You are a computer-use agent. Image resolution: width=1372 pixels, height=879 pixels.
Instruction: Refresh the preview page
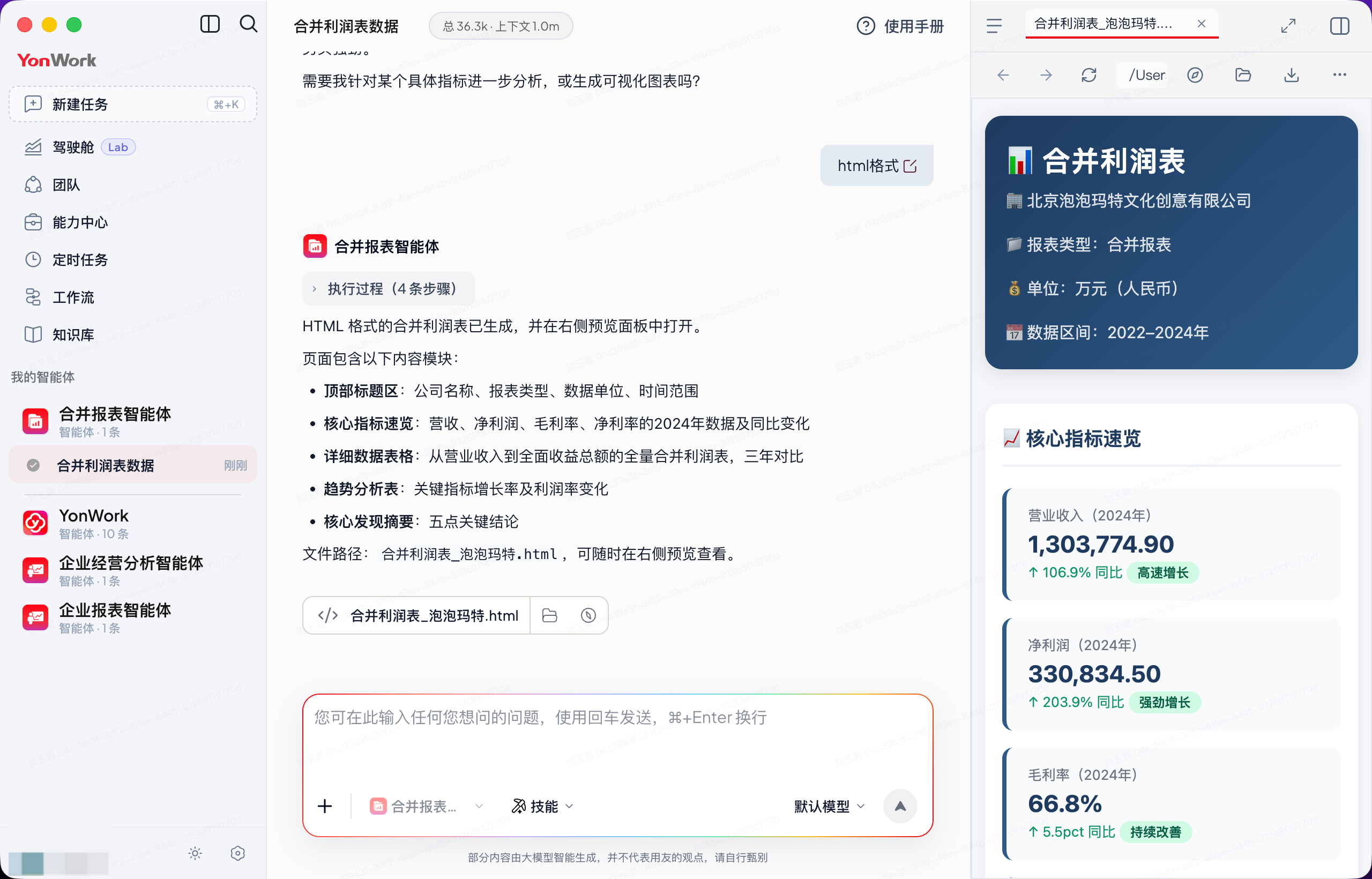(x=1088, y=75)
